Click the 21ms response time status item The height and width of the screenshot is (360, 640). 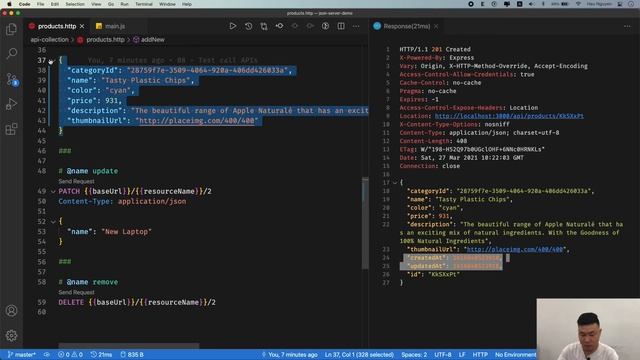101,355
